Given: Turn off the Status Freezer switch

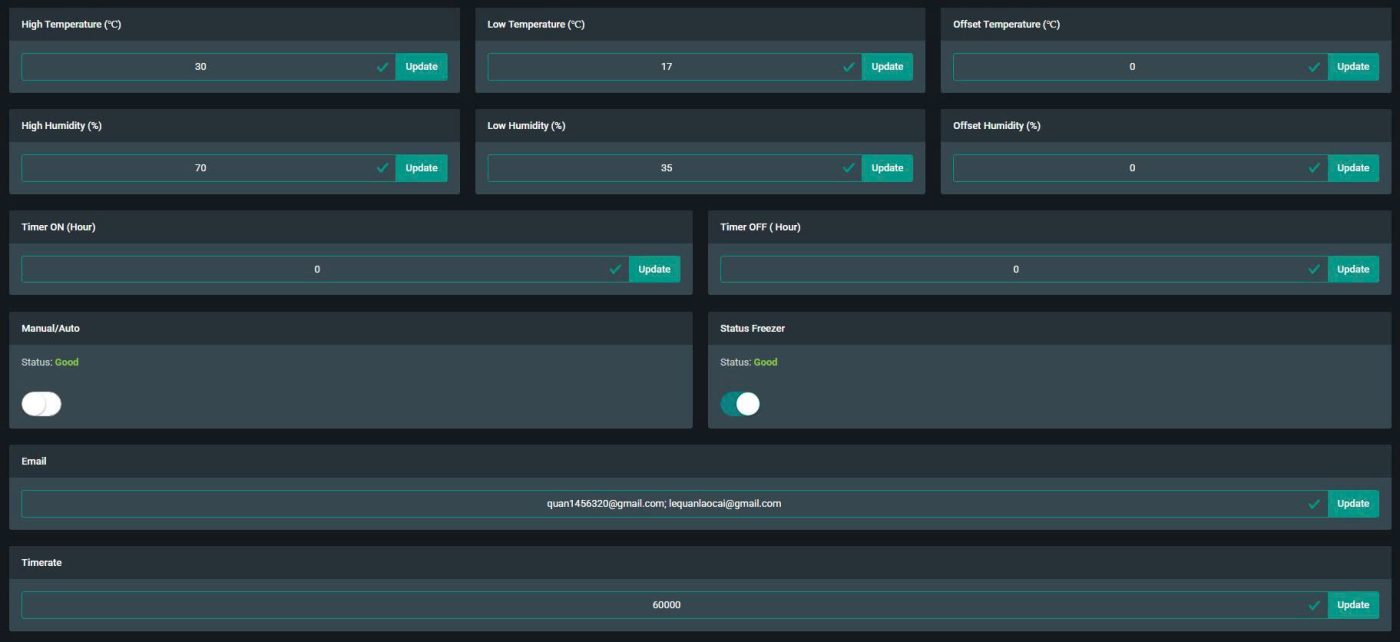Looking at the screenshot, I should (740, 404).
